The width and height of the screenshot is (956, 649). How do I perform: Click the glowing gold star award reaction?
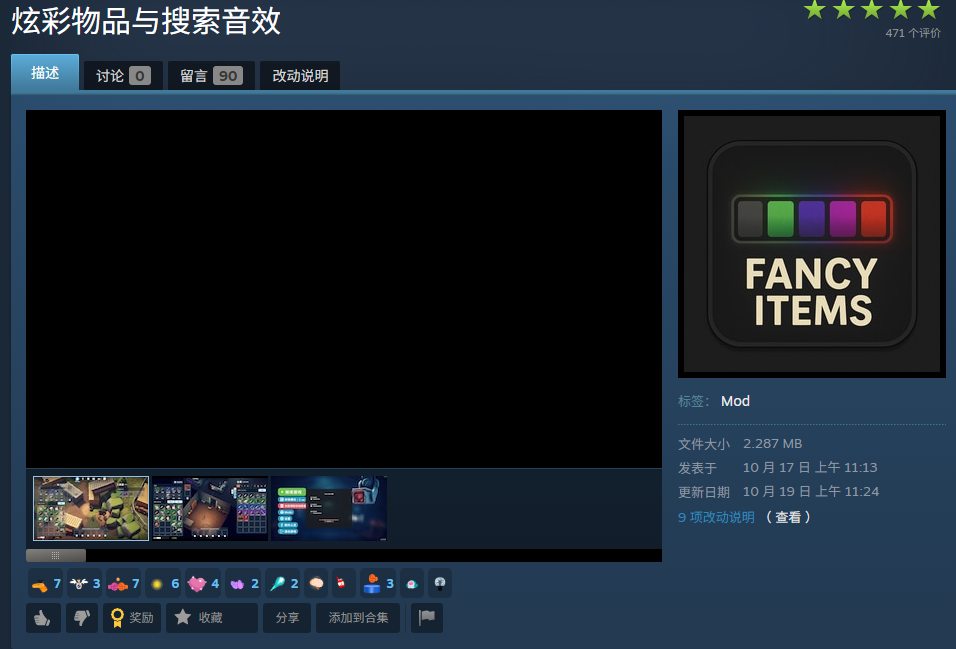[156, 583]
